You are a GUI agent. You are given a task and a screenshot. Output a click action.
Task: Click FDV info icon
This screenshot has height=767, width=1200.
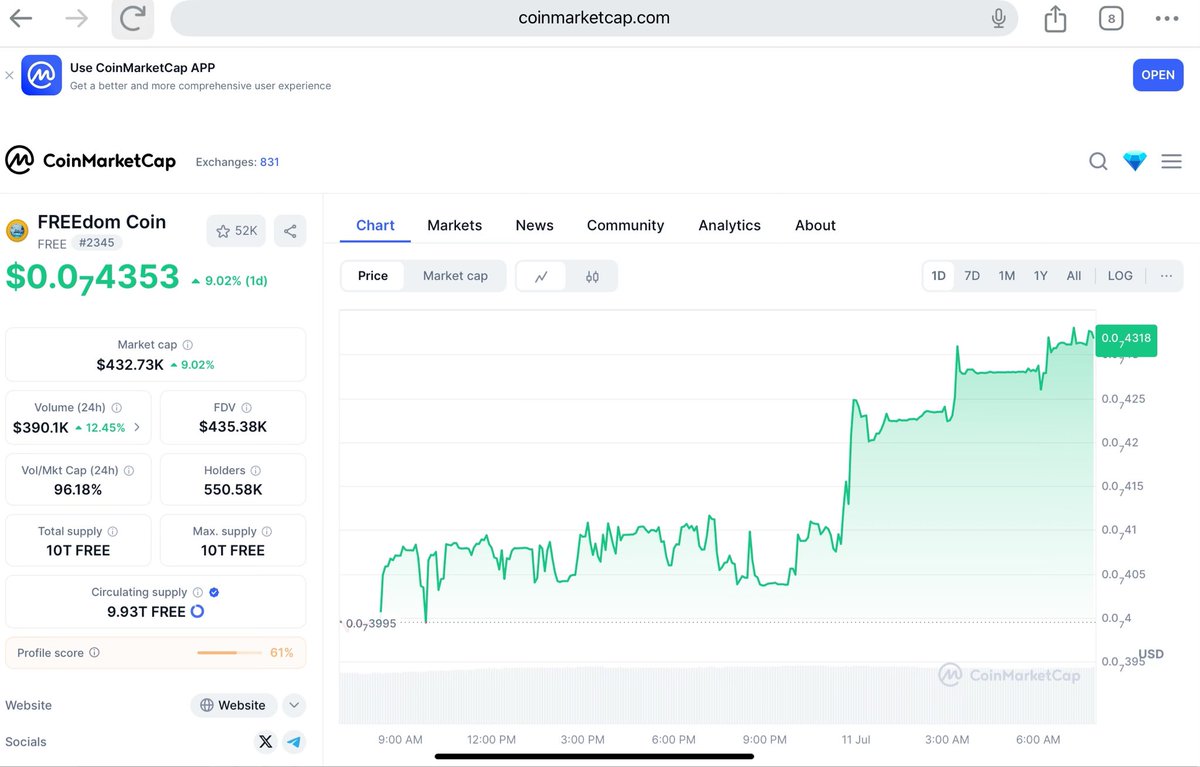(246, 408)
